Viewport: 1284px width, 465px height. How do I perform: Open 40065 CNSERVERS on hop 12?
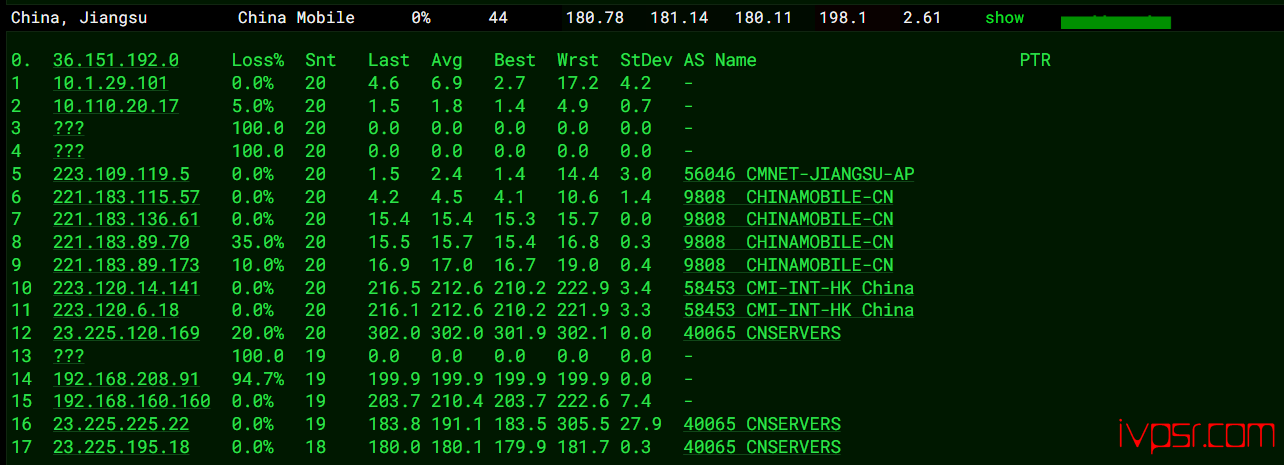tap(762, 333)
